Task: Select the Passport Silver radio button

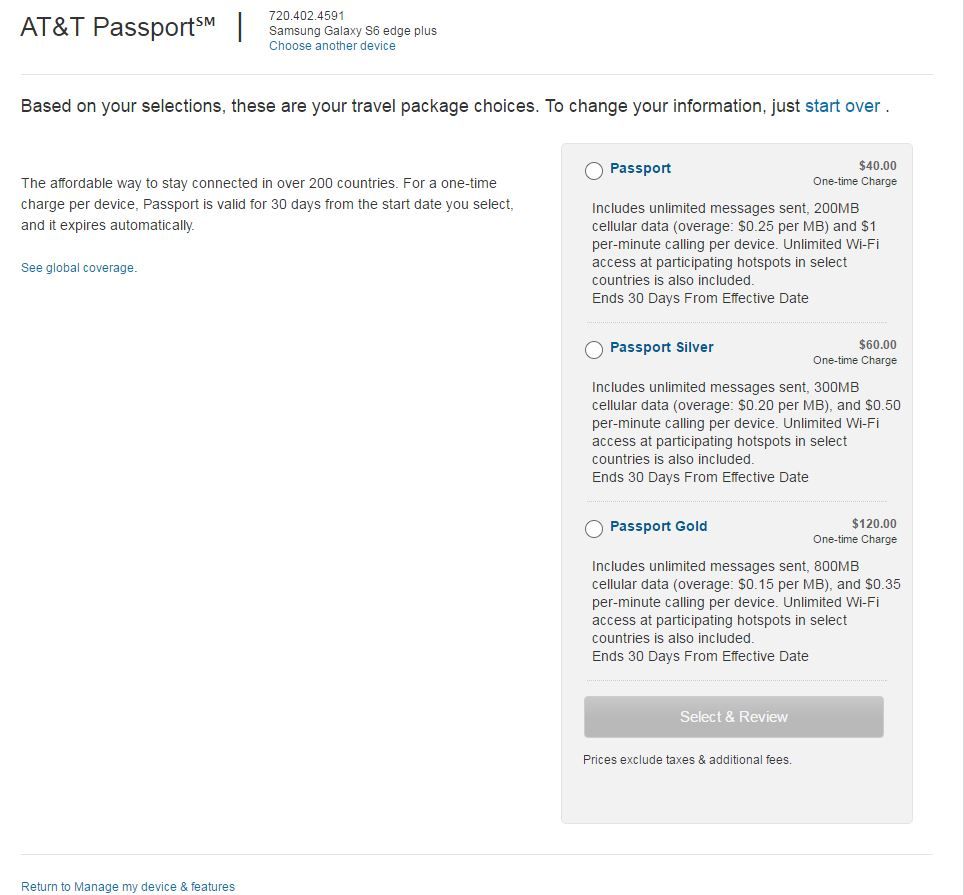Action: click(594, 349)
